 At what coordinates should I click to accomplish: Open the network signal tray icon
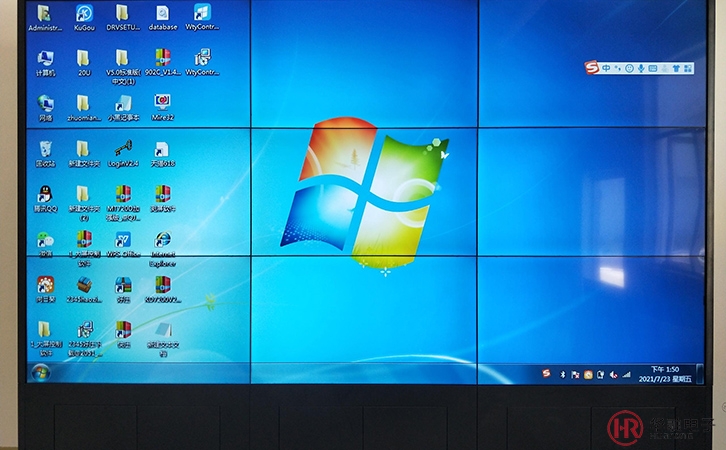(626, 375)
